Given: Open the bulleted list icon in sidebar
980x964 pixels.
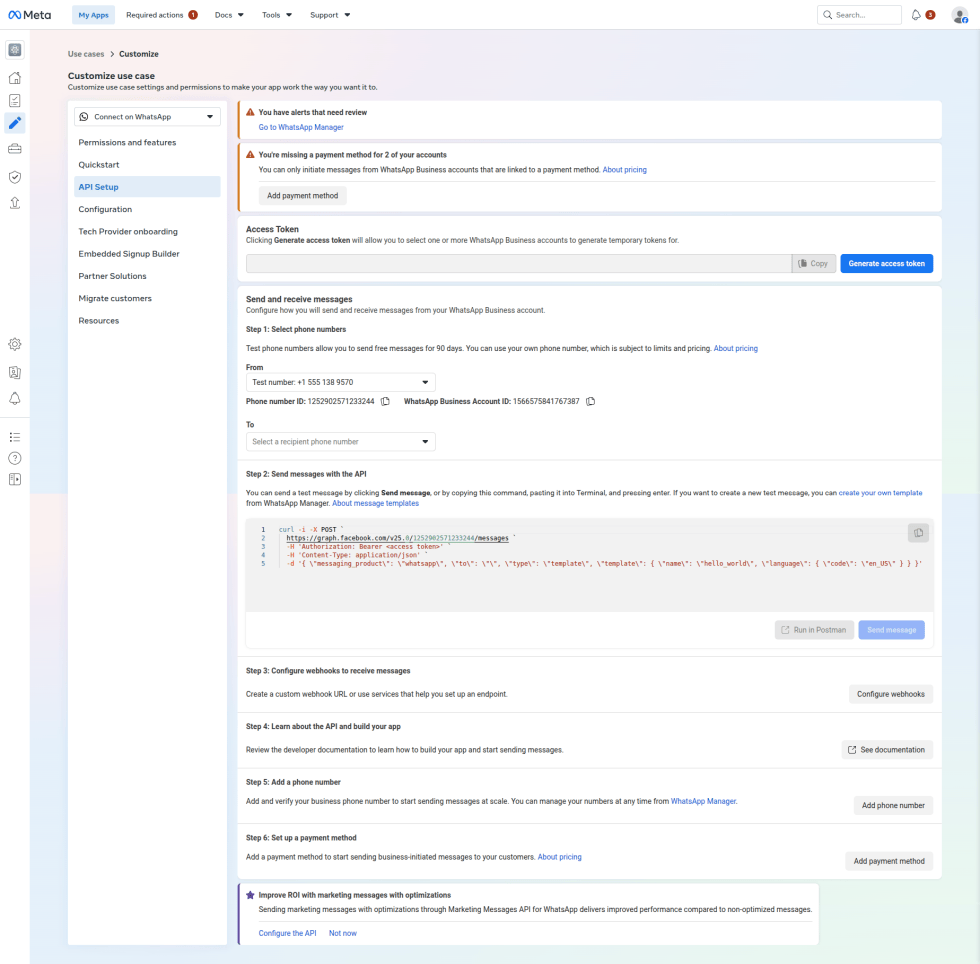Looking at the screenshot, I should coord(15,437).
